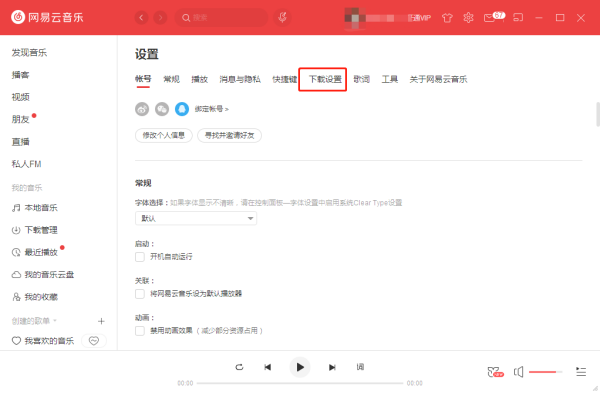The height and width of the screenshot is (393, 600).
Task: Open the skin/theme shirt icon
Action: pos(447,18)
